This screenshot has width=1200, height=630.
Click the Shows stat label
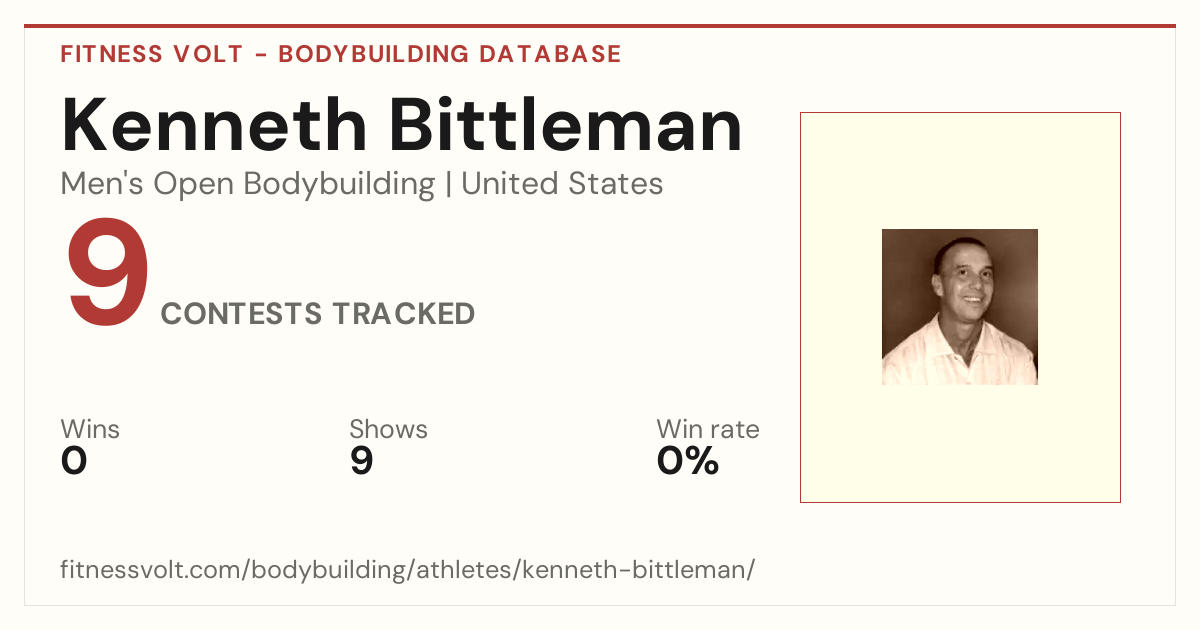click(388, 429)
